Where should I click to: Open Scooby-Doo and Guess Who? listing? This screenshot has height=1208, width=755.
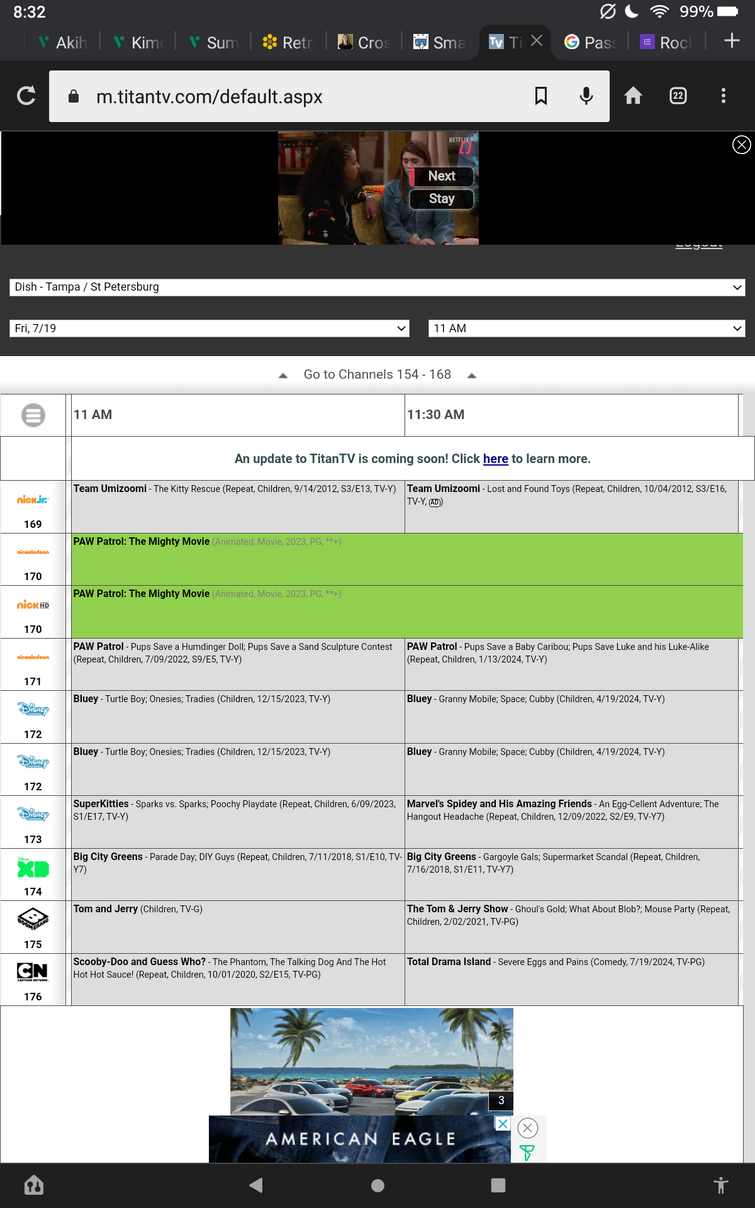coord(237,979)
